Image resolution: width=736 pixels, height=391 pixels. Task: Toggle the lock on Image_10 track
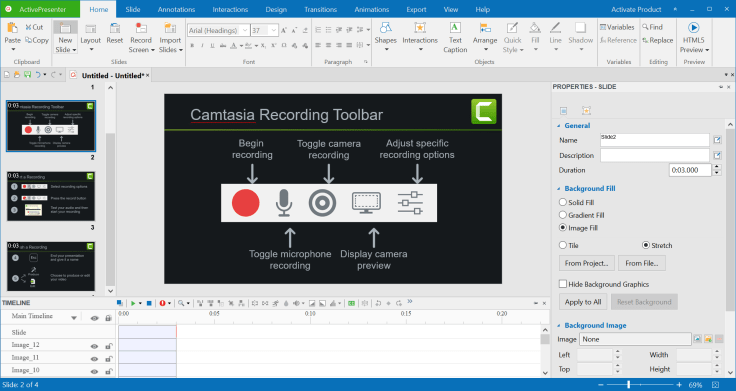pyautogui.click(x=108, y=371)
